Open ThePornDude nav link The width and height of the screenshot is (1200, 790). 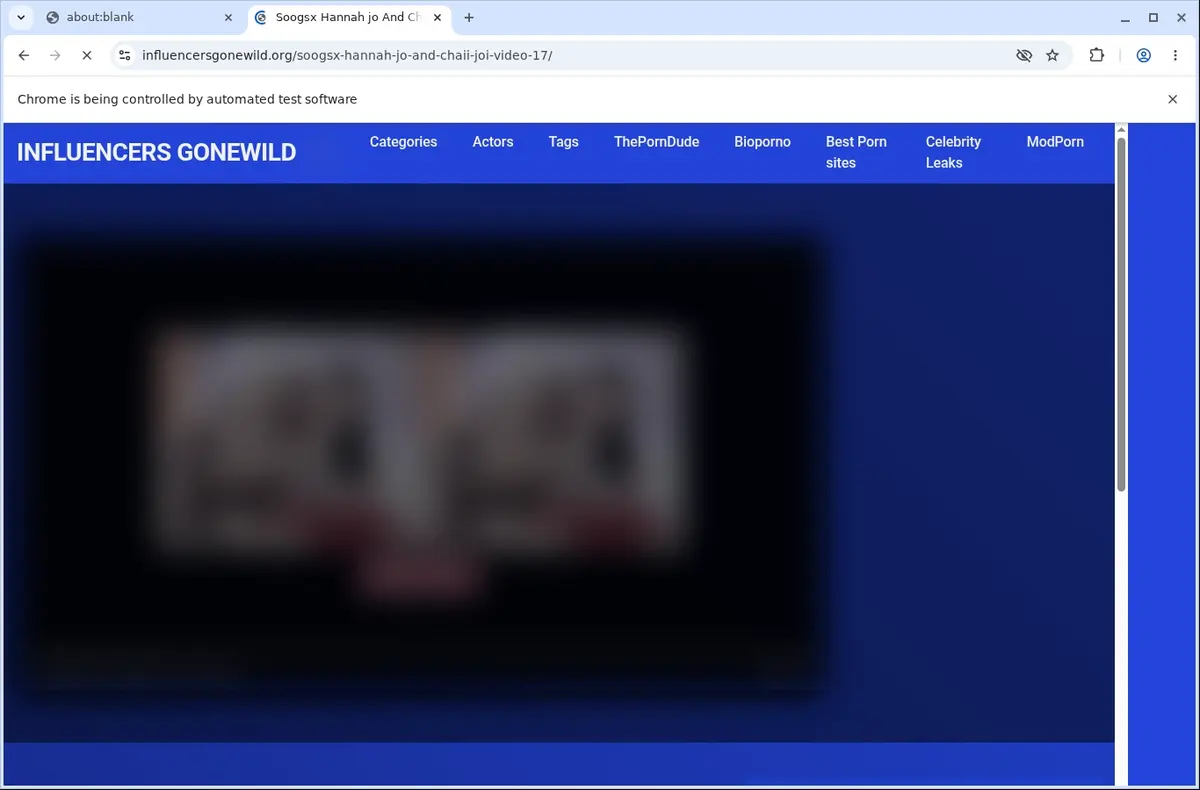coord(657,142)
